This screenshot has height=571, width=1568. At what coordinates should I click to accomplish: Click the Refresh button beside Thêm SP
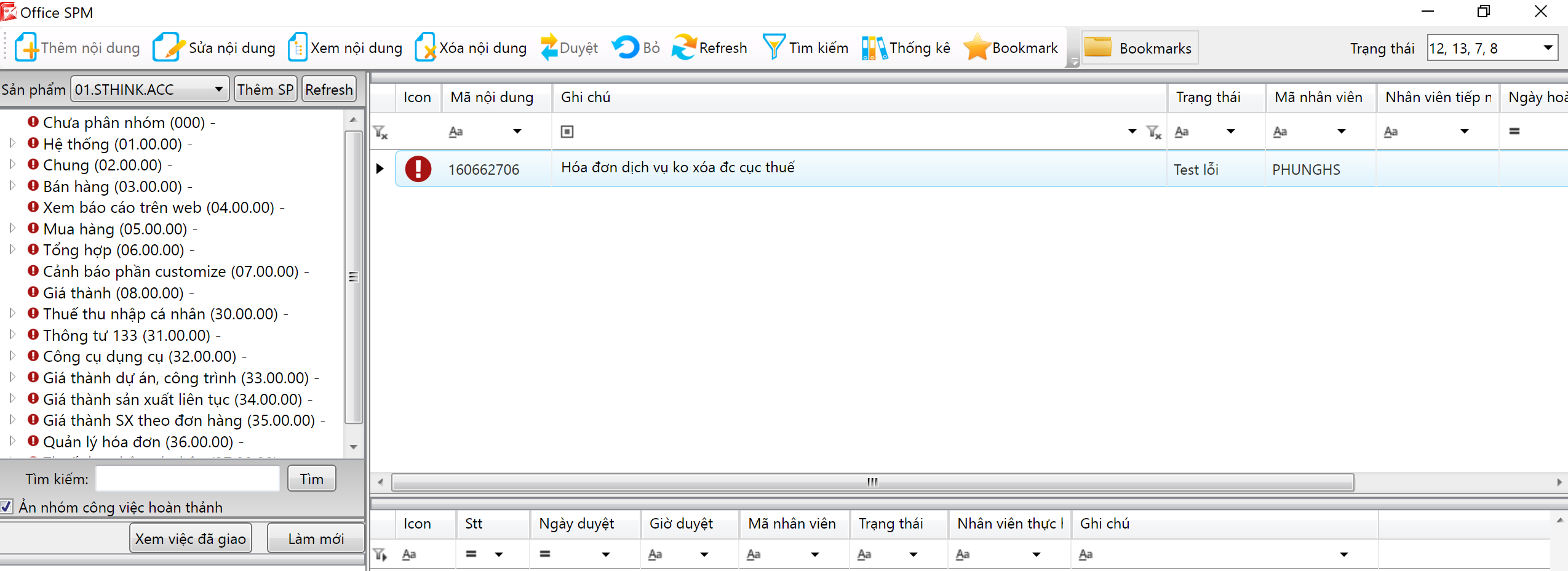pos(329,89)
